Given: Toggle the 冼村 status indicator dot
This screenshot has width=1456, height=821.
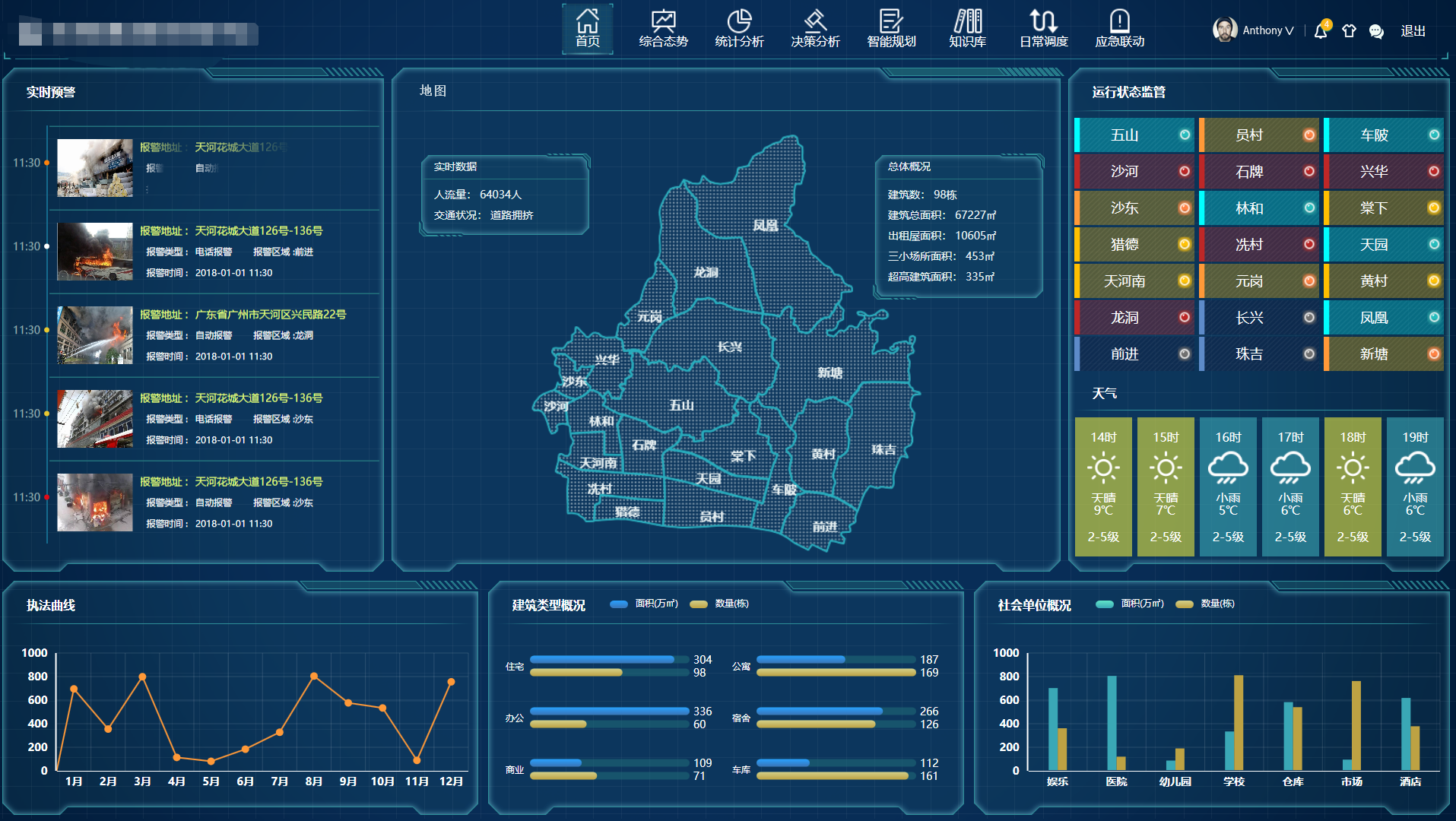Looking at the screenshot, I should pos(1309,244).
